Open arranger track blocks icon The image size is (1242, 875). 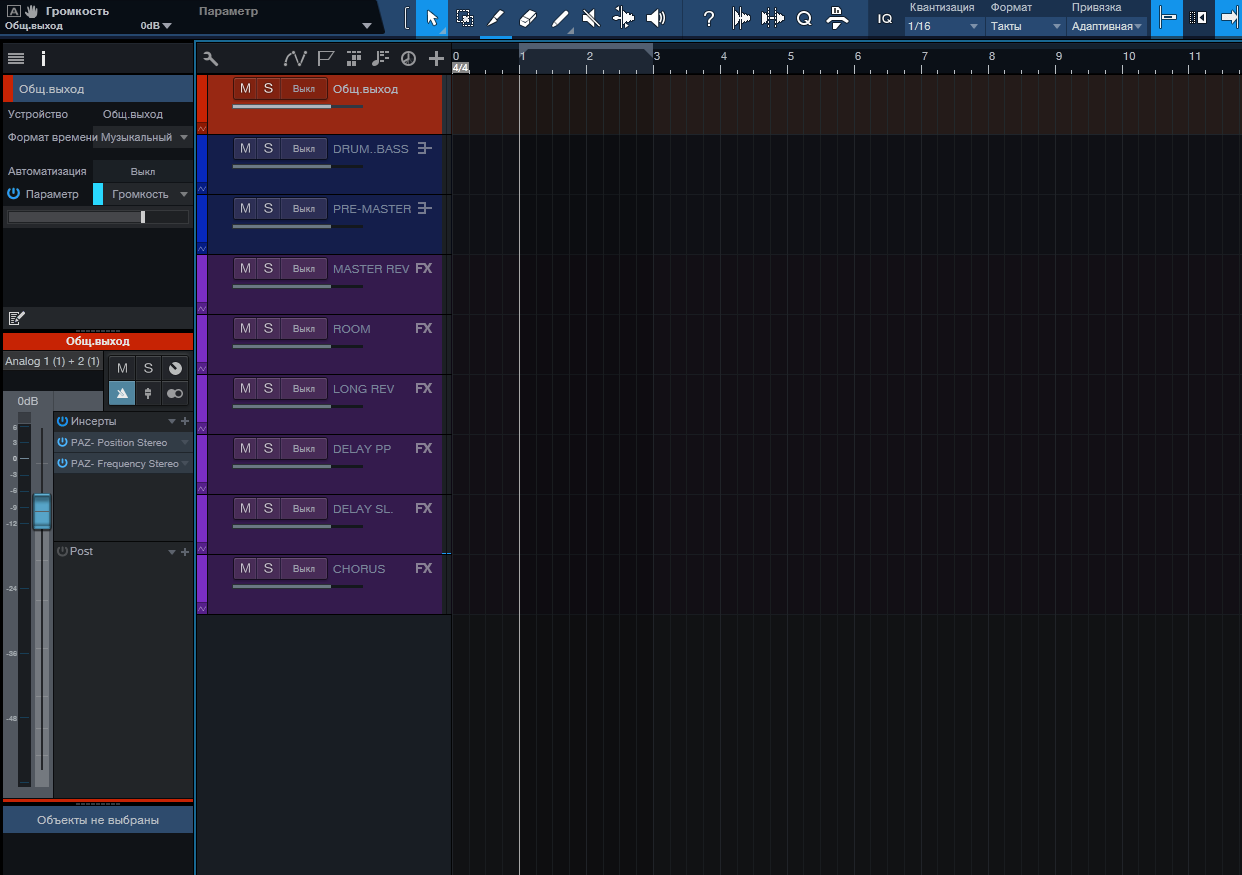[354, 58]
